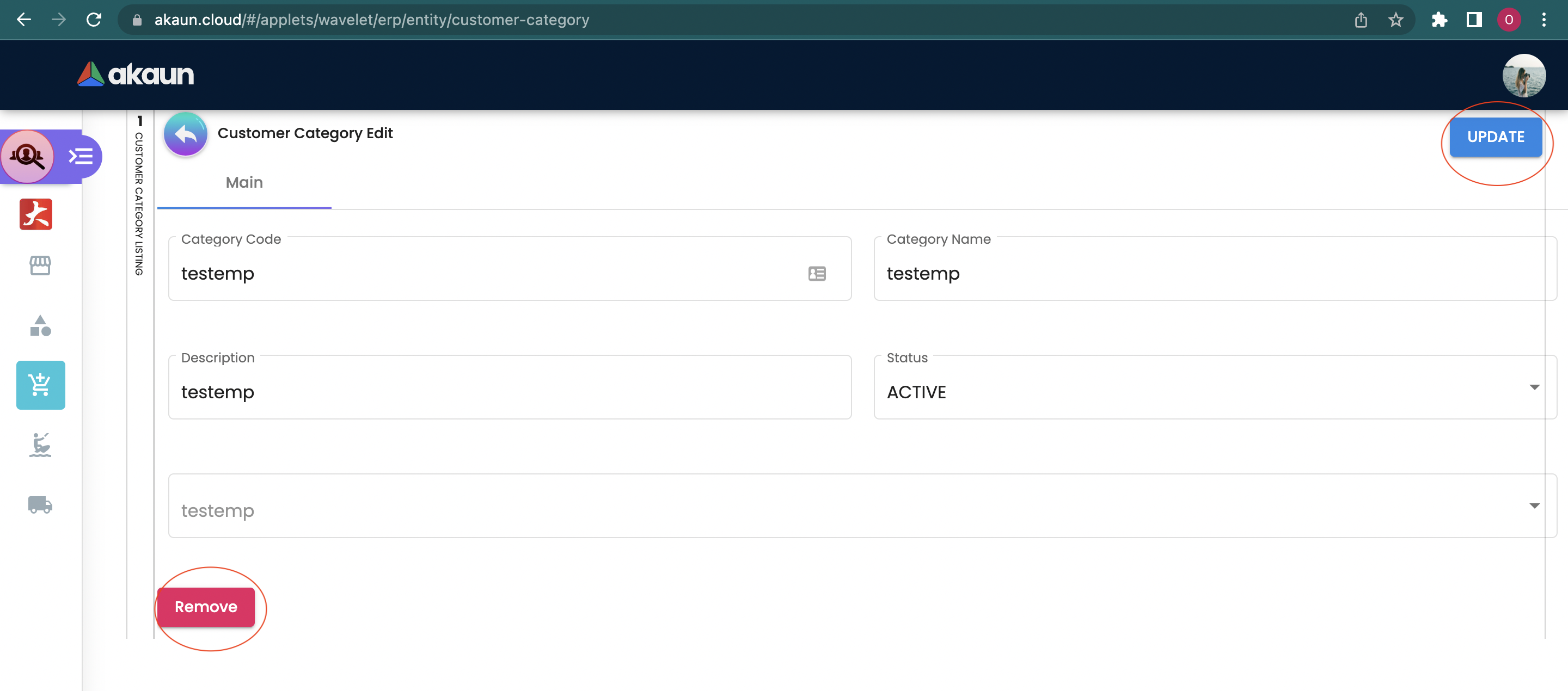Viewport: 1568px width, 691px height.
Task: Click the card icon in Category Code field
Action: (816, 274)
